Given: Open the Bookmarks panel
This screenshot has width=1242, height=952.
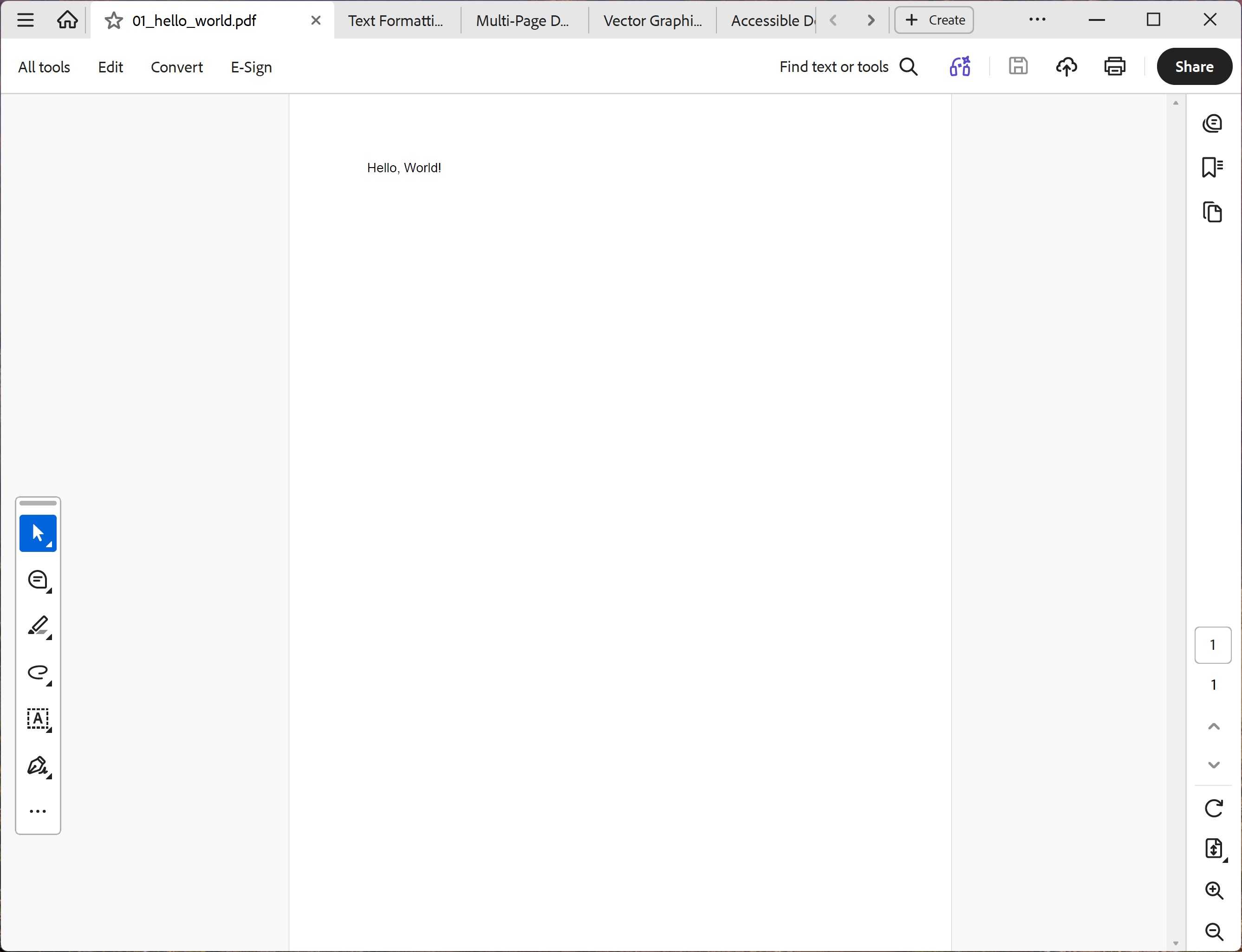Looking at the screenshot, I should (1213, 167).
